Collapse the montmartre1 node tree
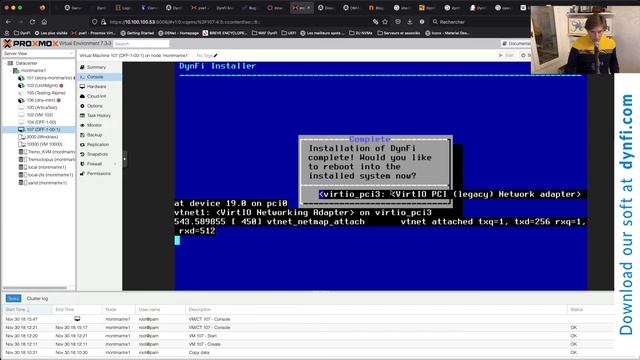Image resolution: width=640 pixels, height=360 pixels. pos(10,71)
